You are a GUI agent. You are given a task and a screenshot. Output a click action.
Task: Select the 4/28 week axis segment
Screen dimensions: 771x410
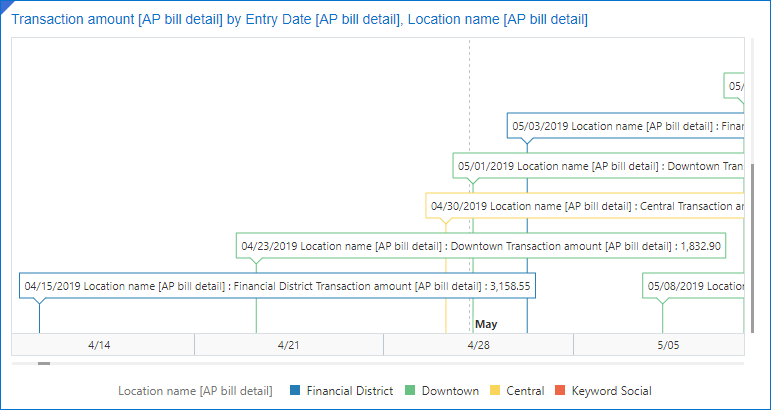[478, 344]
